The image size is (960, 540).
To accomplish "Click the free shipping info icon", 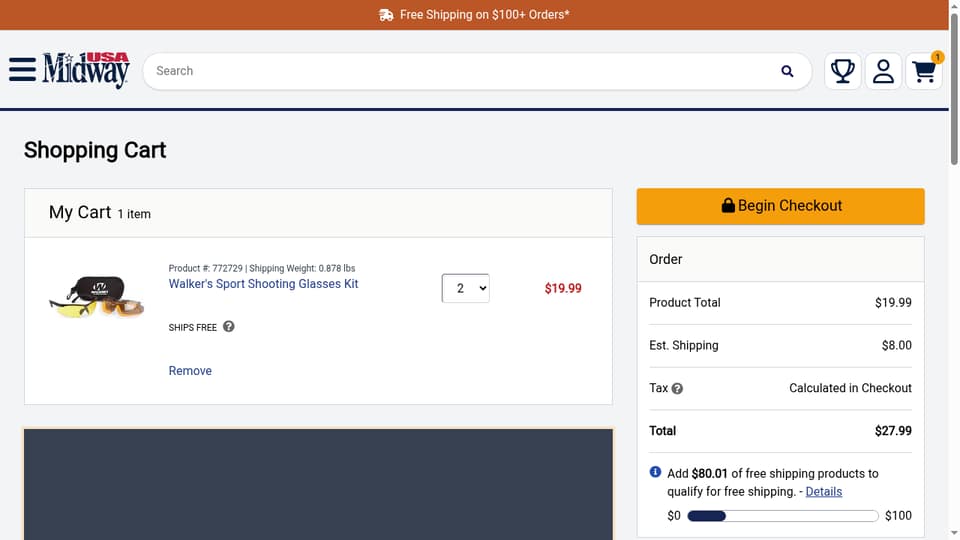I will 655,472.
